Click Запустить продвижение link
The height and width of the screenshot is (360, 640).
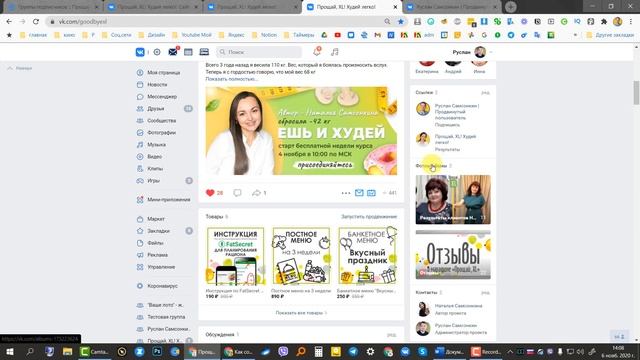[369, 217]
